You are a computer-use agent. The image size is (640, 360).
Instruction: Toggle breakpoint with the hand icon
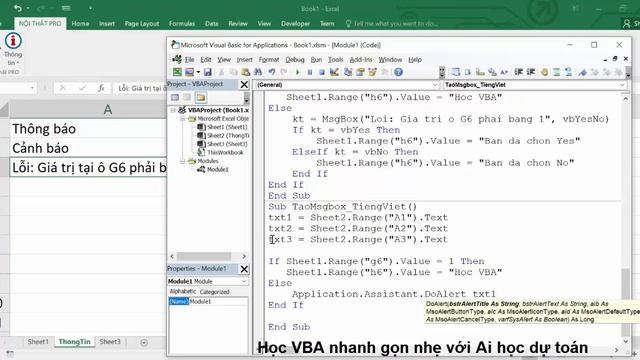pyautogui.click(x=544, y=72)
